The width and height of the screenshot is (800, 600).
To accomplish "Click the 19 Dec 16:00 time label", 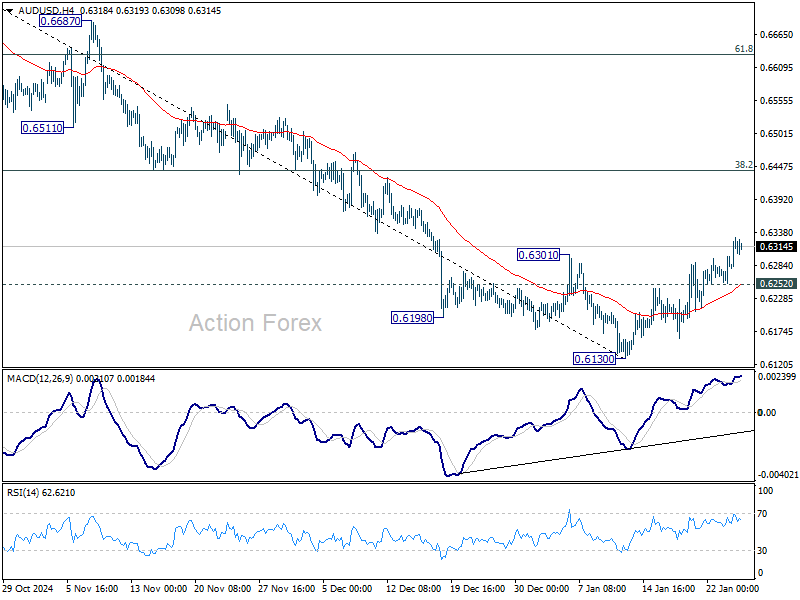I will (478, 588).
